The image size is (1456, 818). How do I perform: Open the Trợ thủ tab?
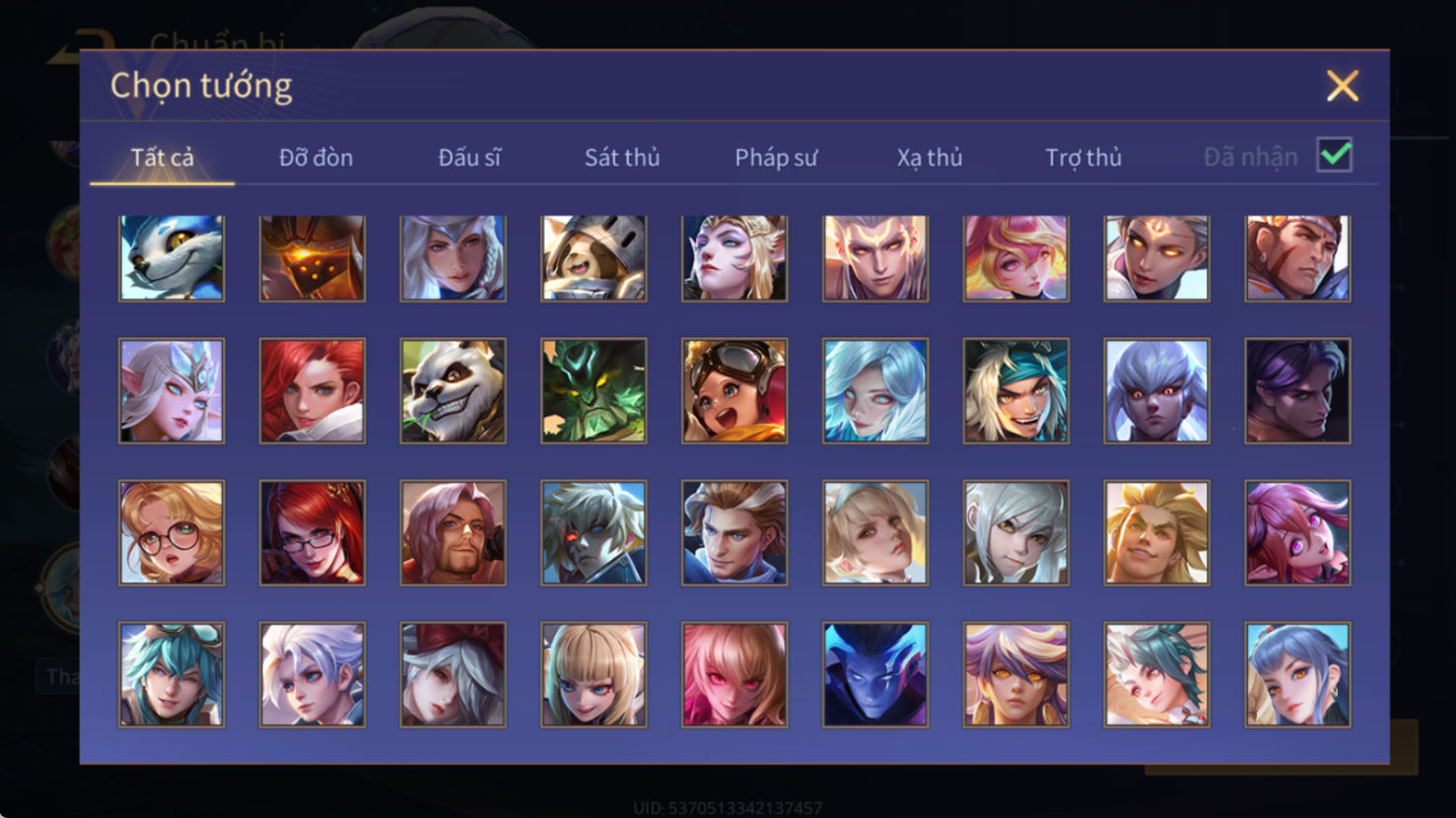[1083, 158]
